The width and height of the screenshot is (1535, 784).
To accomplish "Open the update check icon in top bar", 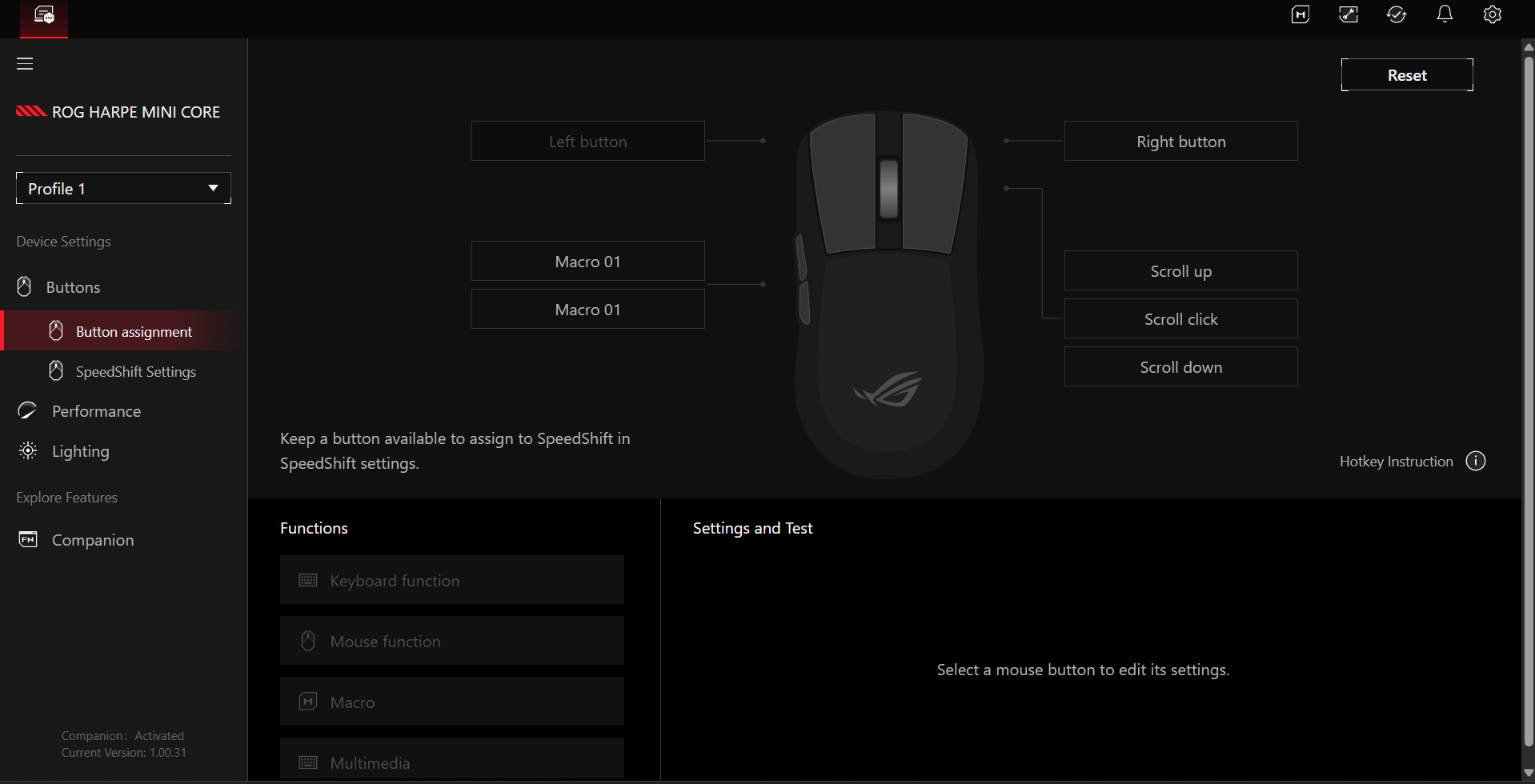I will [x=1397, y=14].
